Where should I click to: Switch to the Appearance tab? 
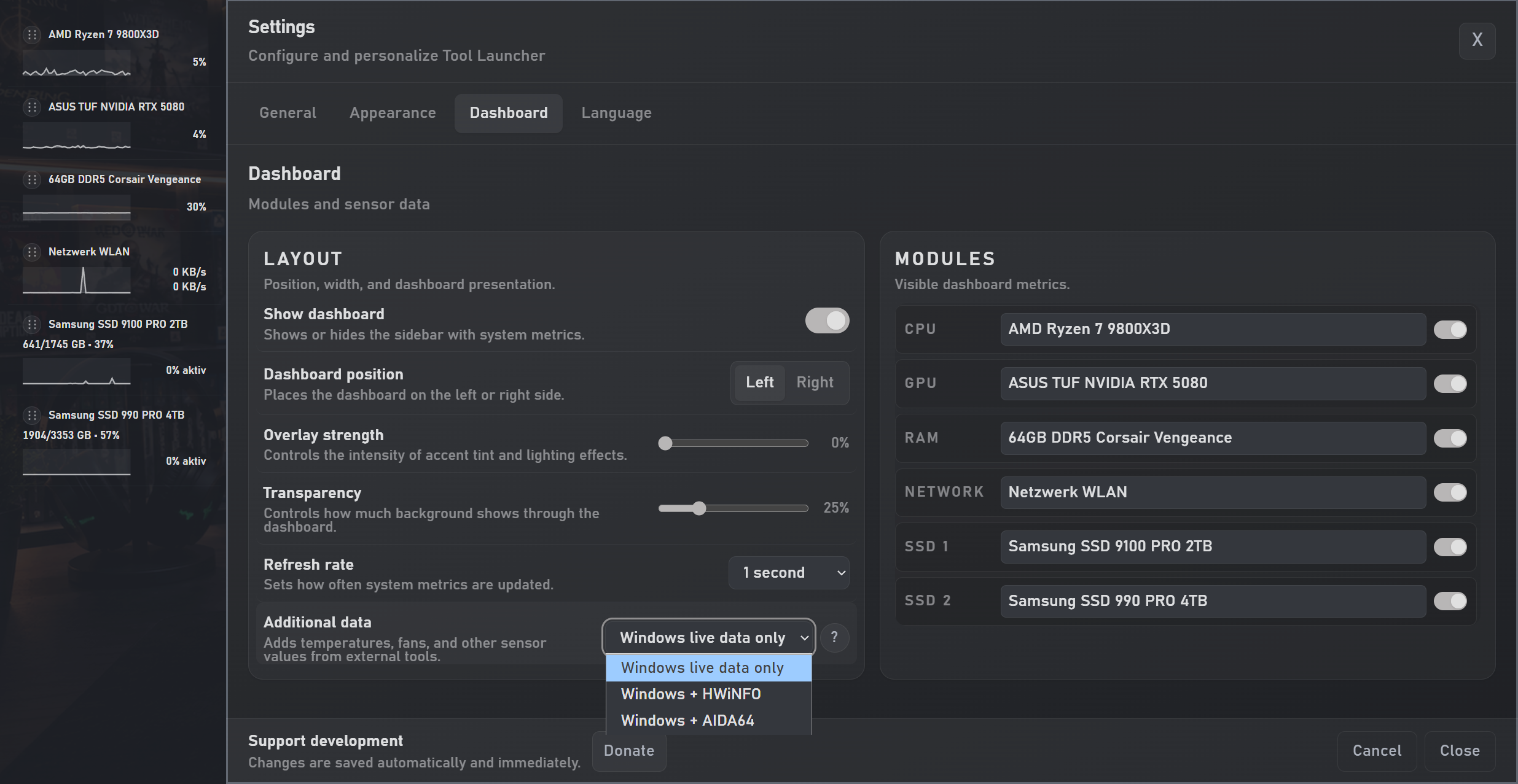[x=393, y=113]
